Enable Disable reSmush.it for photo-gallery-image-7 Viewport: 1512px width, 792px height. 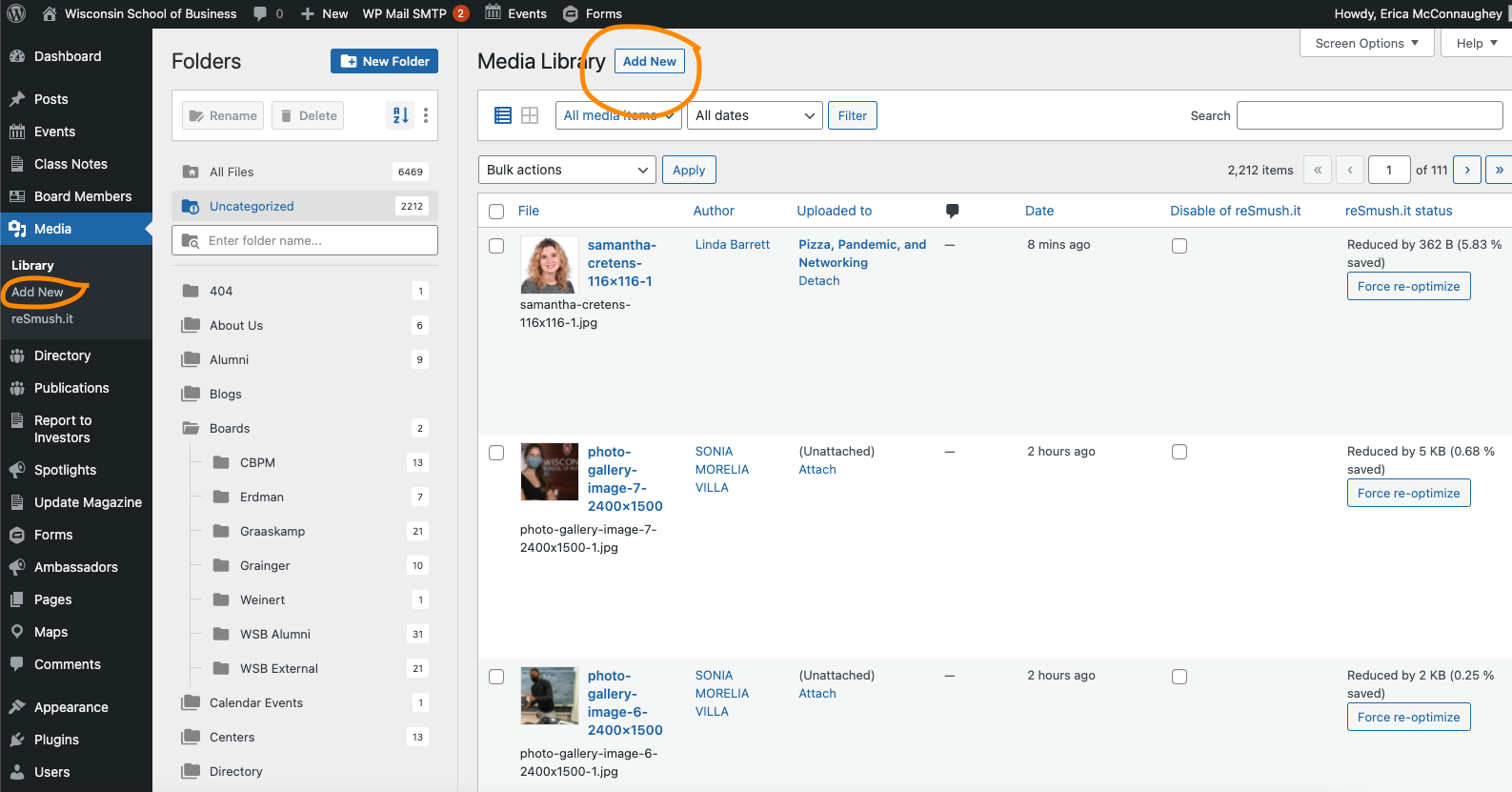point(1179,452)
